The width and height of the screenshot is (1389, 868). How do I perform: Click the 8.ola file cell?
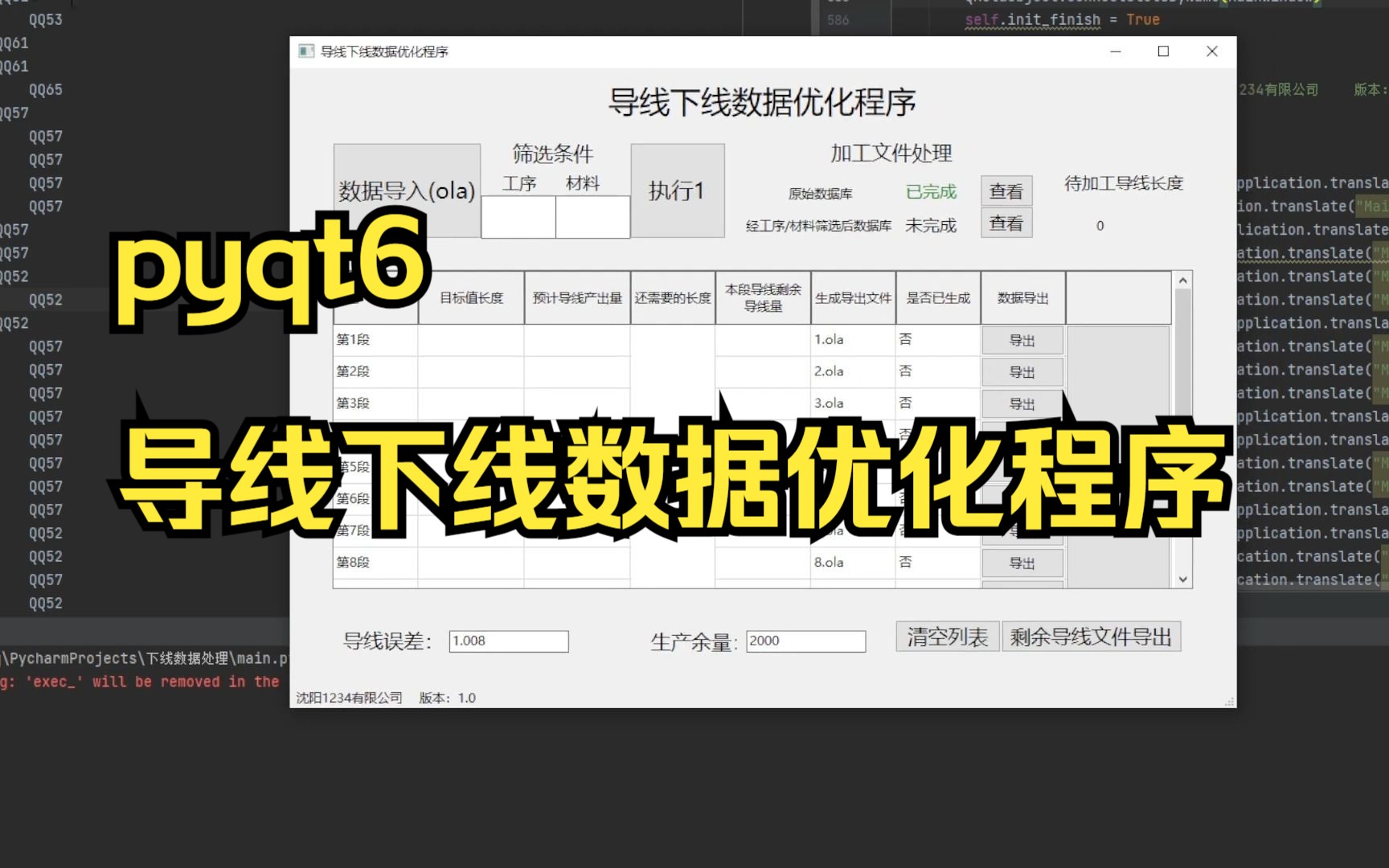coord(853,563)
